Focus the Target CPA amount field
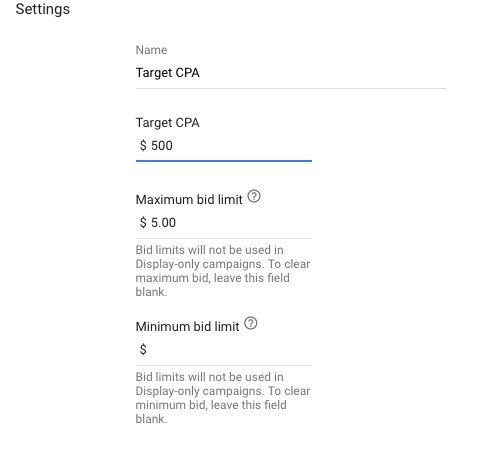 [x=224, y=146]
